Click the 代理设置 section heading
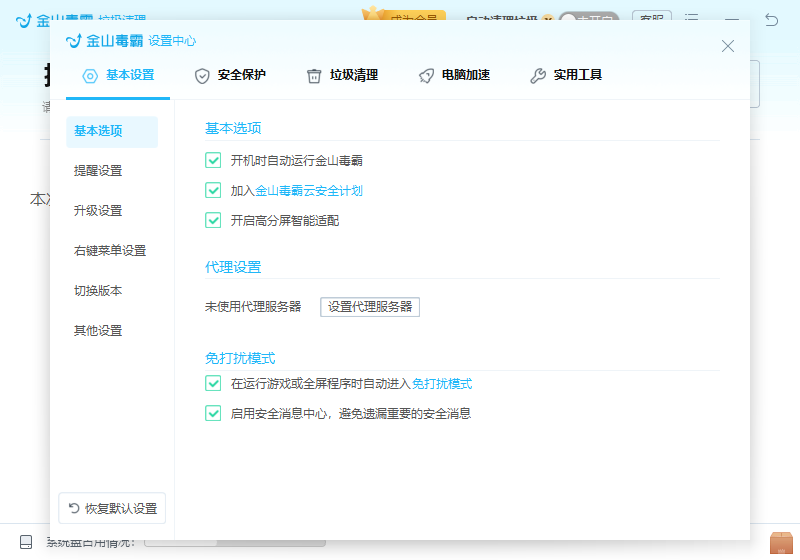 (233, 267)
